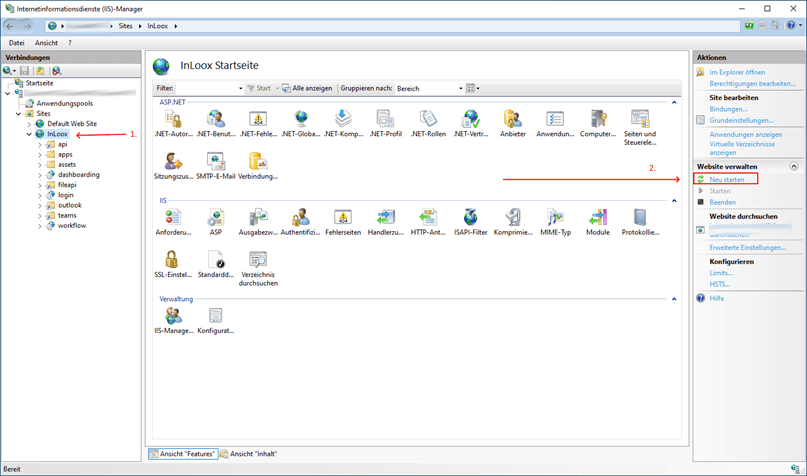The image size is (807, 476).
Task: Expand the workflow application node
Action: point(40,226)
